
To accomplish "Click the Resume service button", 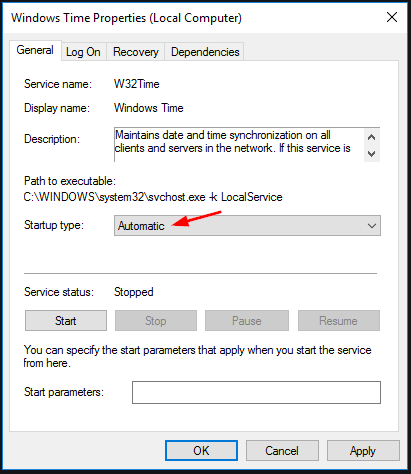I will 339,321.
